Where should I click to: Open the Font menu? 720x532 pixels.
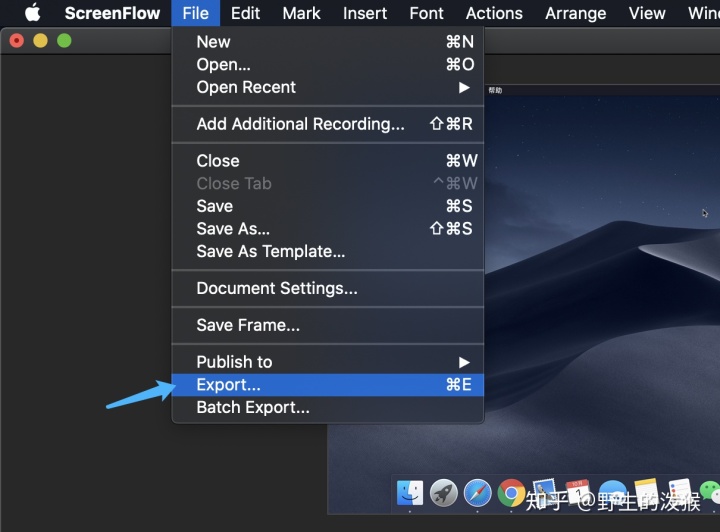click(427, 13)
